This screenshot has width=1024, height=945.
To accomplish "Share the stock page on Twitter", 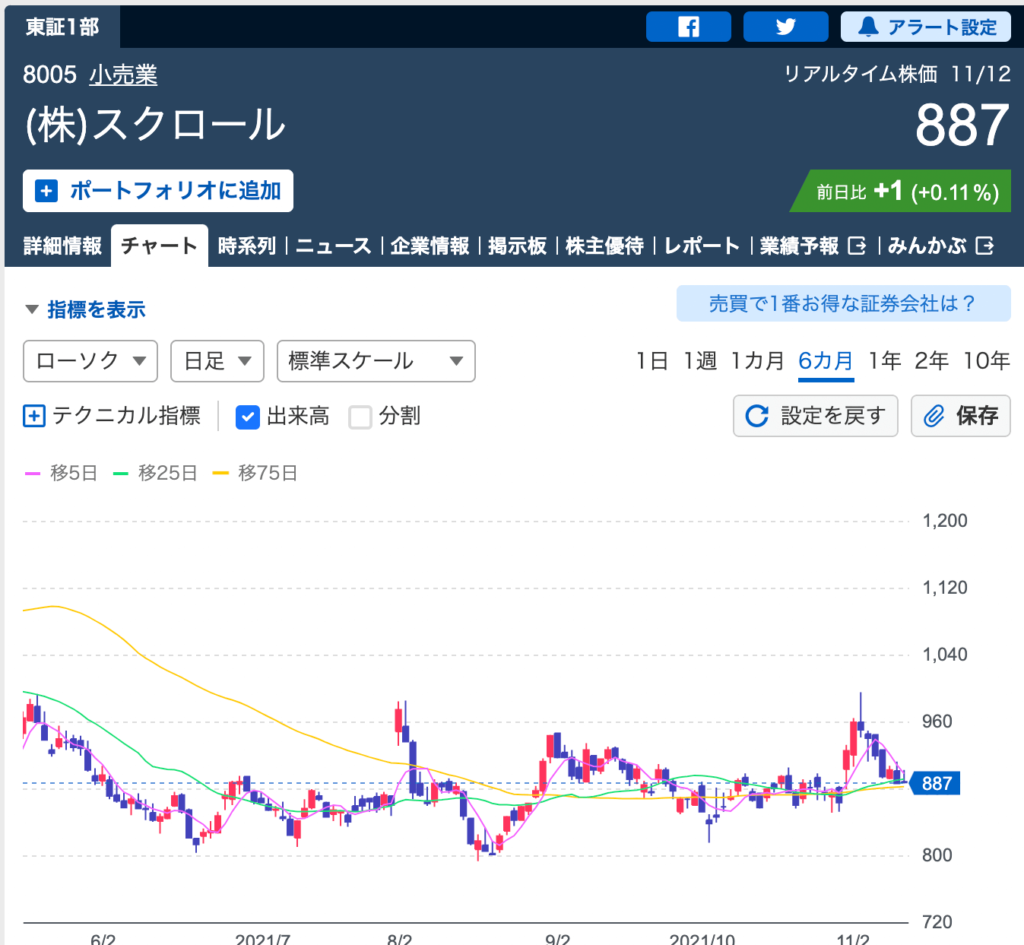I will click(786, 27).
